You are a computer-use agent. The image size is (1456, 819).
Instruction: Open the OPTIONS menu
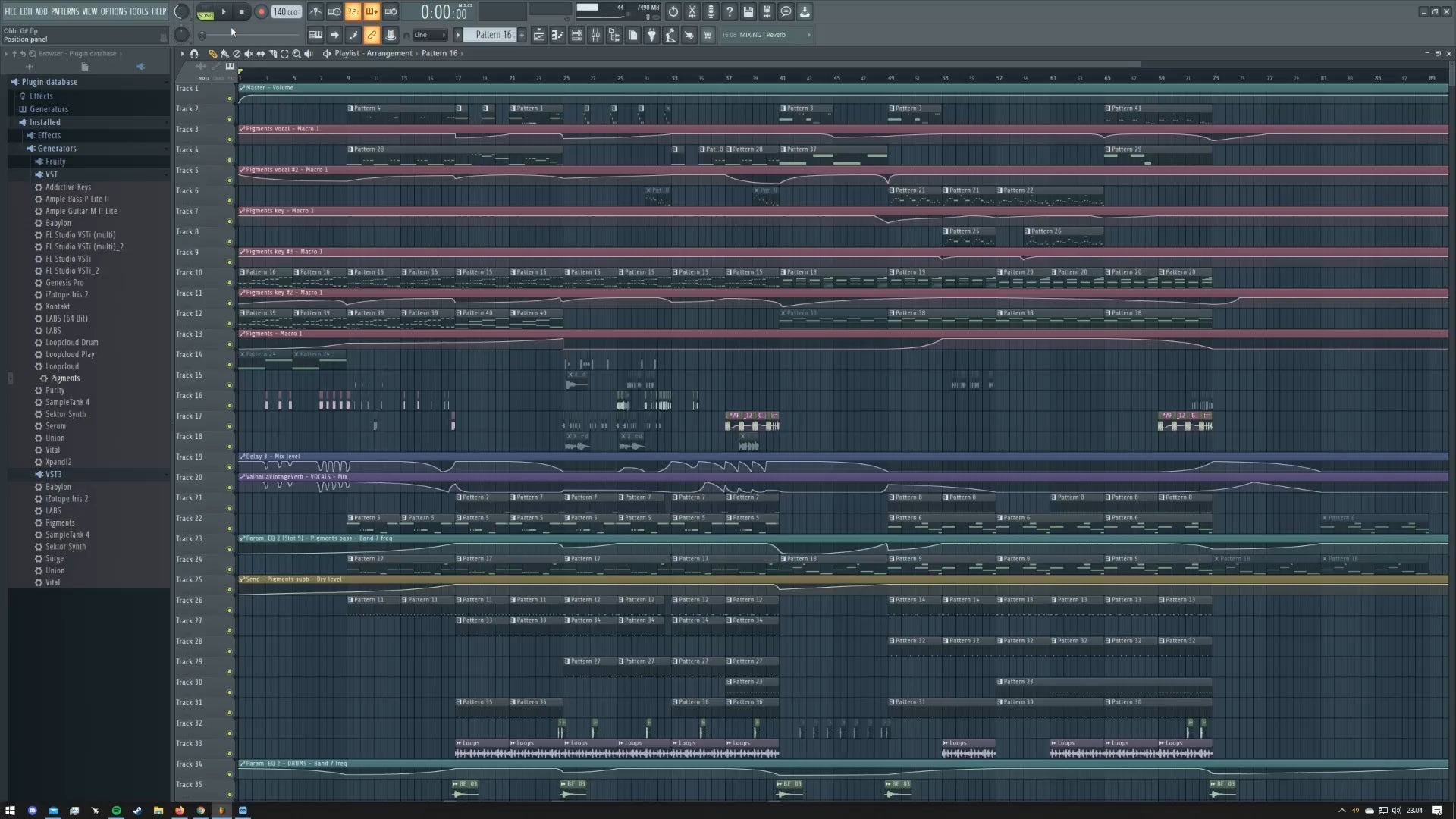point(113,11)
